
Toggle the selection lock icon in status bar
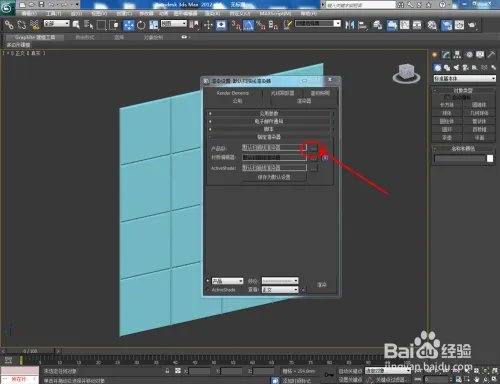(167, 371)
